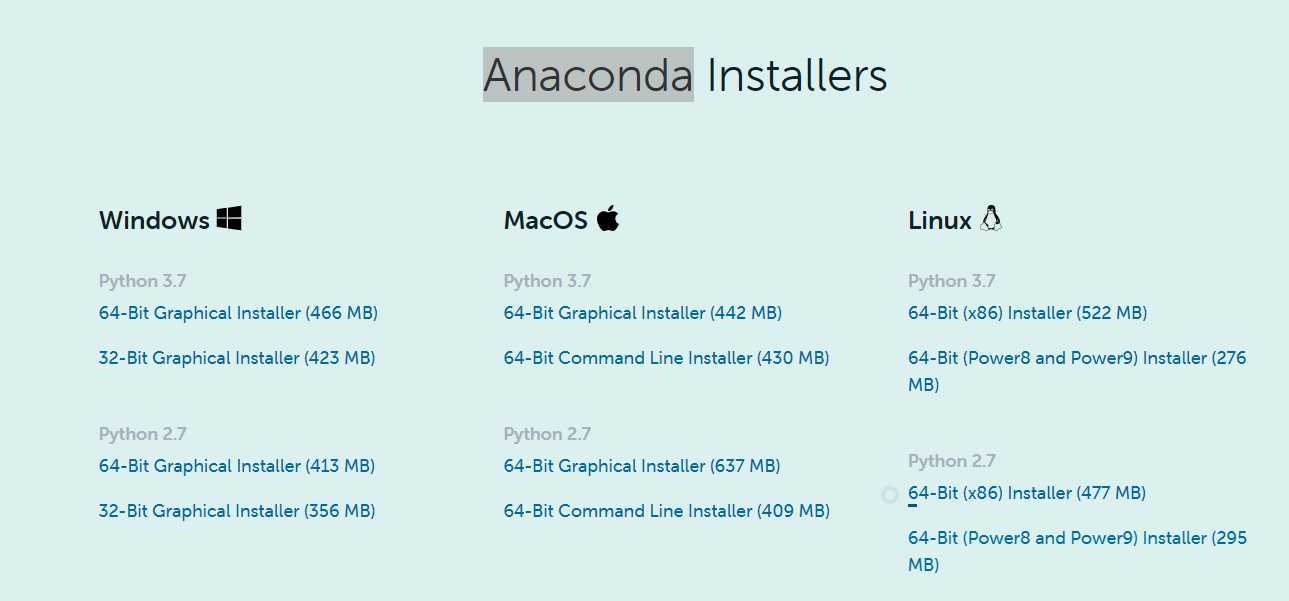Download Linux Python 3.7 Power8 and Power9 Installer
Viewport: 1289px width, 601px height.
click(1077, 371)
